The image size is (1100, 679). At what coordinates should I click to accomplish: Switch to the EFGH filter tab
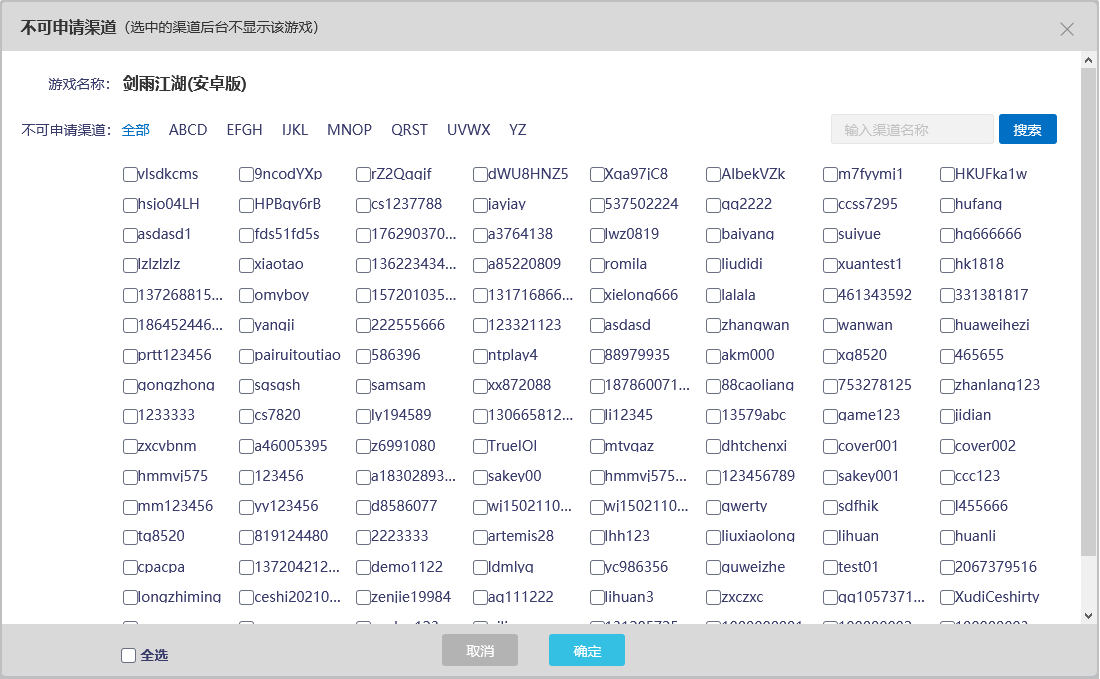coord(244,130)
